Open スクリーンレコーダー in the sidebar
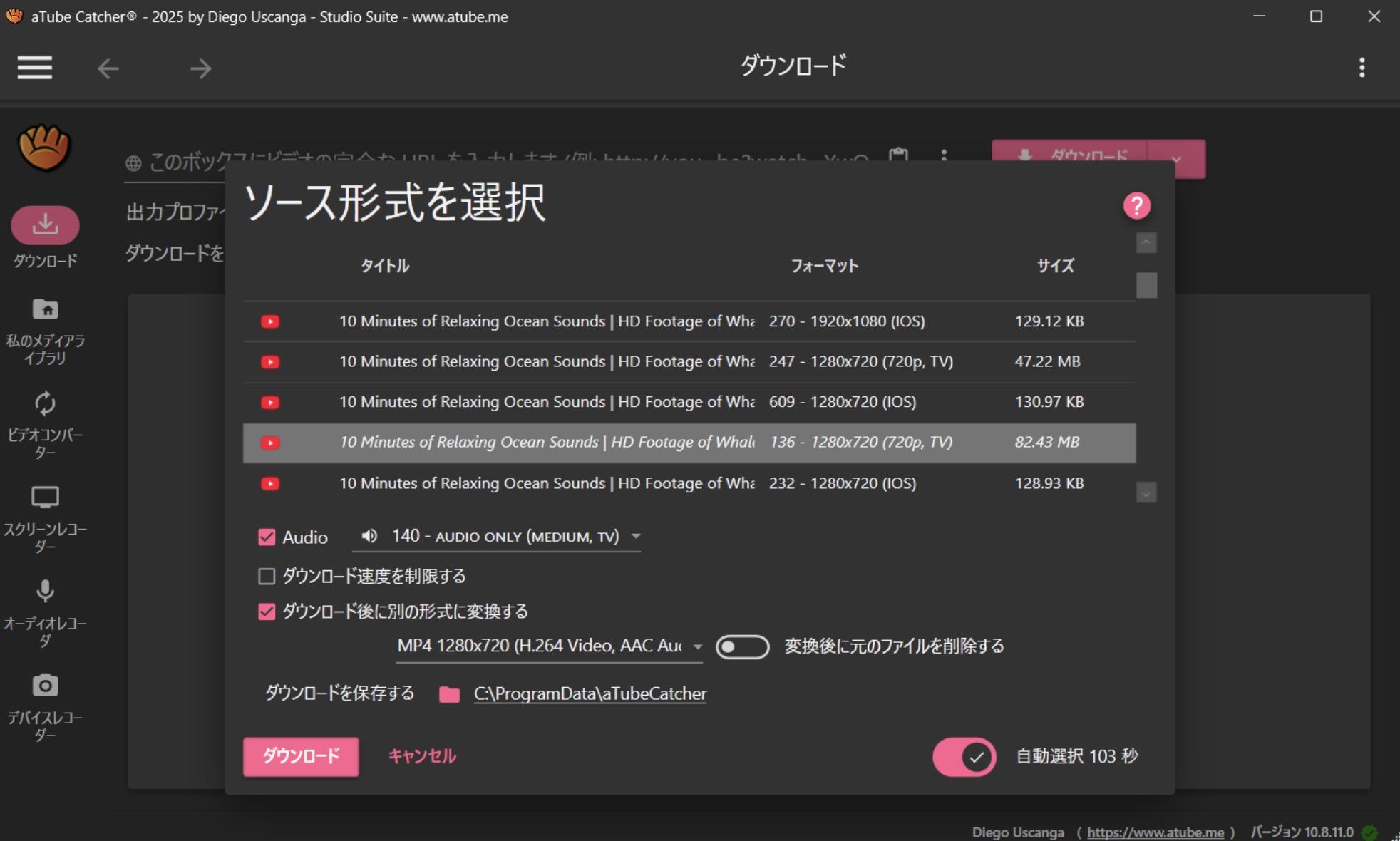The image size is (1400, 841). (x=45, y=520)
